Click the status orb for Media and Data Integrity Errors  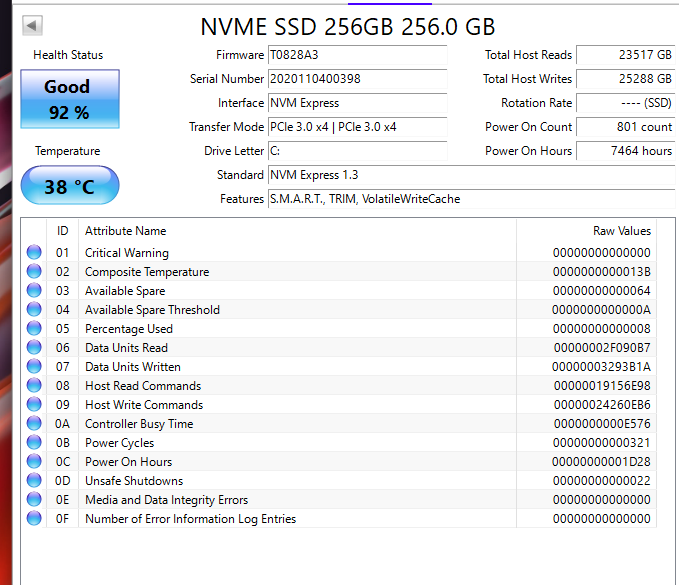[x=34, y=500]
